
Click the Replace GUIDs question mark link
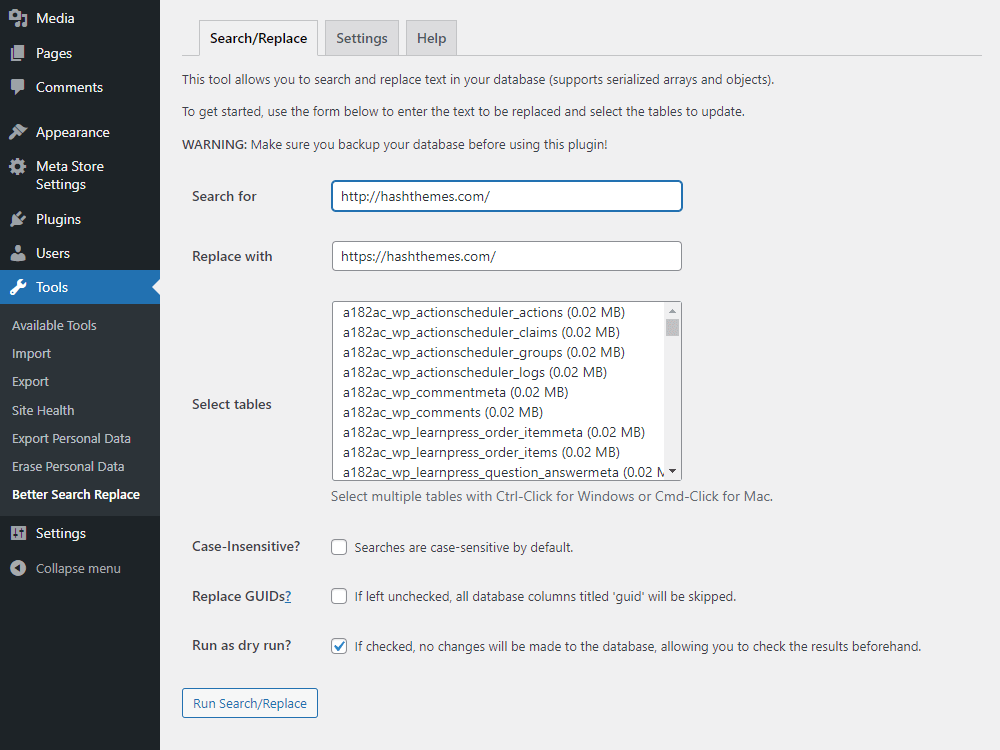(x=288, y=596)
